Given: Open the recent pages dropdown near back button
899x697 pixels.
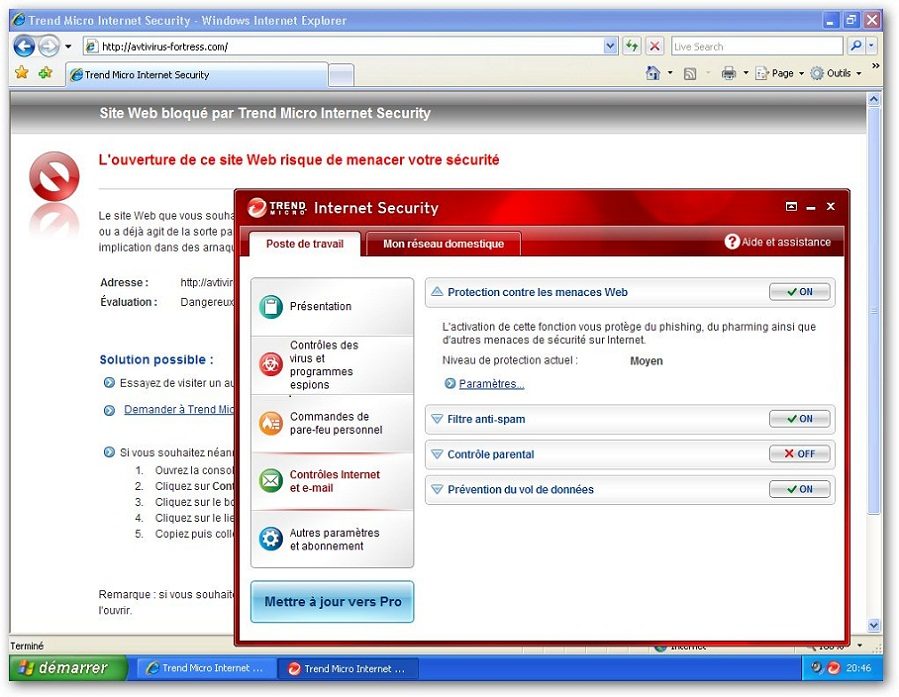Looking at the screenshot, I should (68, 46).
